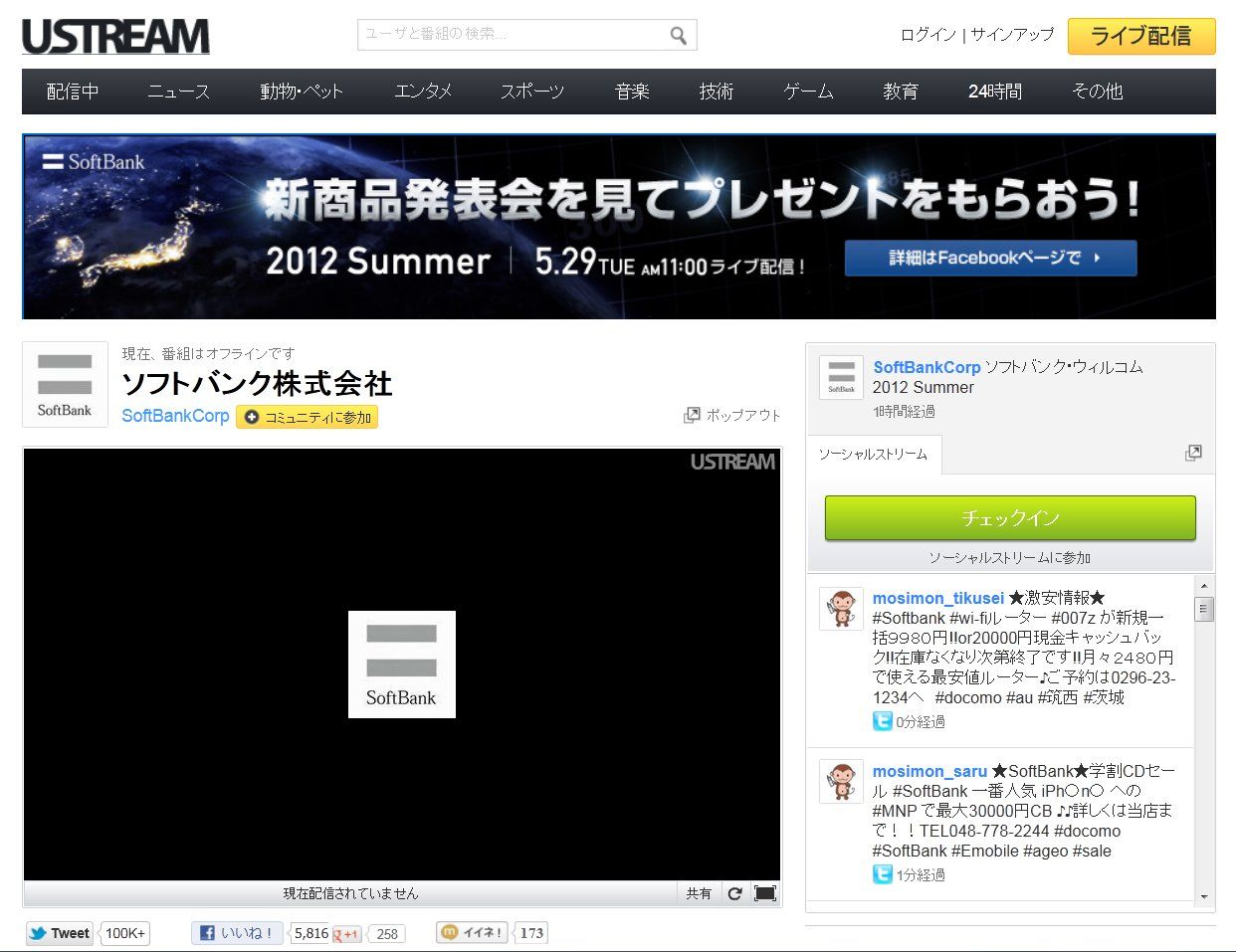
Task: Select the スポーツ category
Action: (532, 92)
